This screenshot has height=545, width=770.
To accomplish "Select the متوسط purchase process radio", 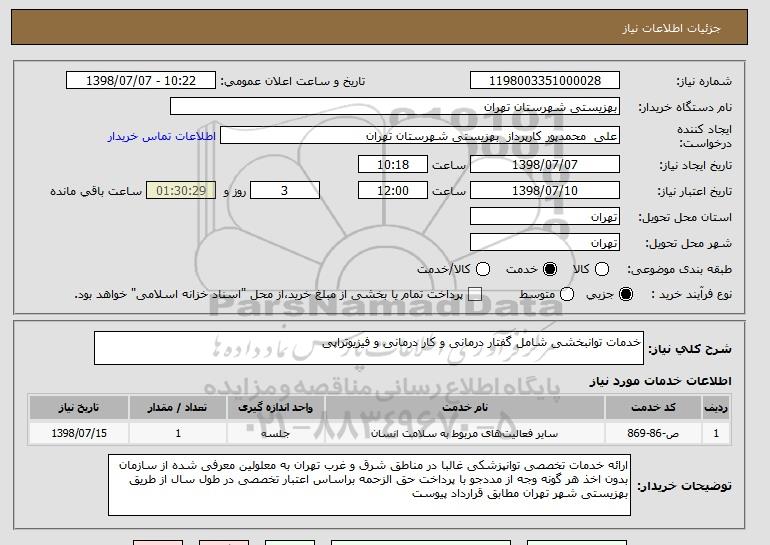I will pos(567,294).
